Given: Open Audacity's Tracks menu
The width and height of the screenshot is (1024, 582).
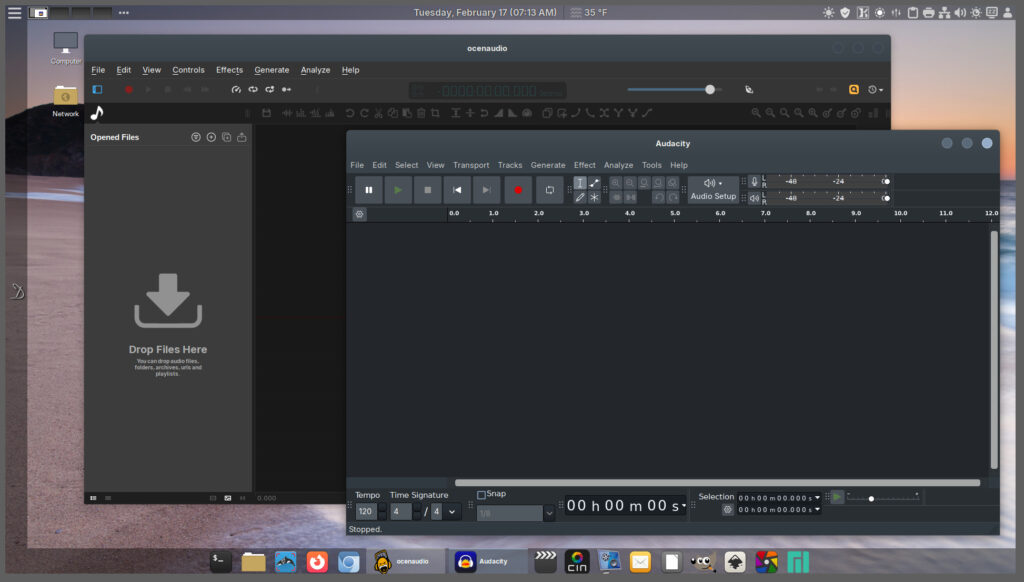Looking at the screenshot, I should pyautogui.click(x=509, y=165).
